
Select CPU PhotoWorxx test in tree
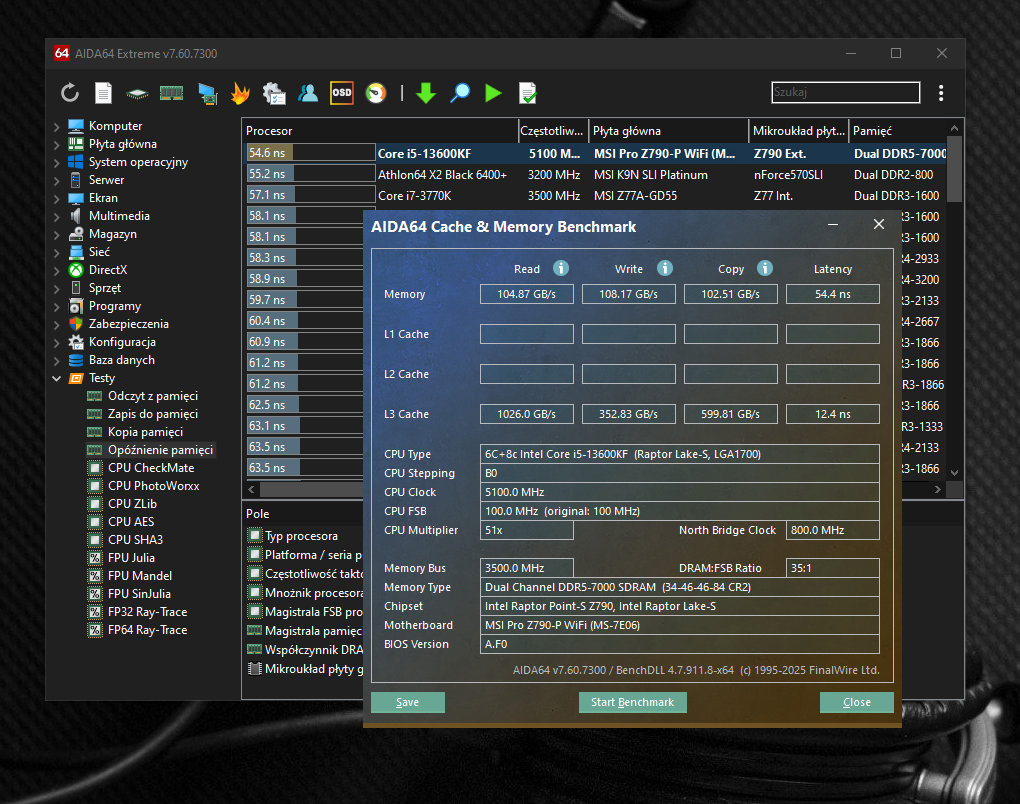(x=153, y=486)
